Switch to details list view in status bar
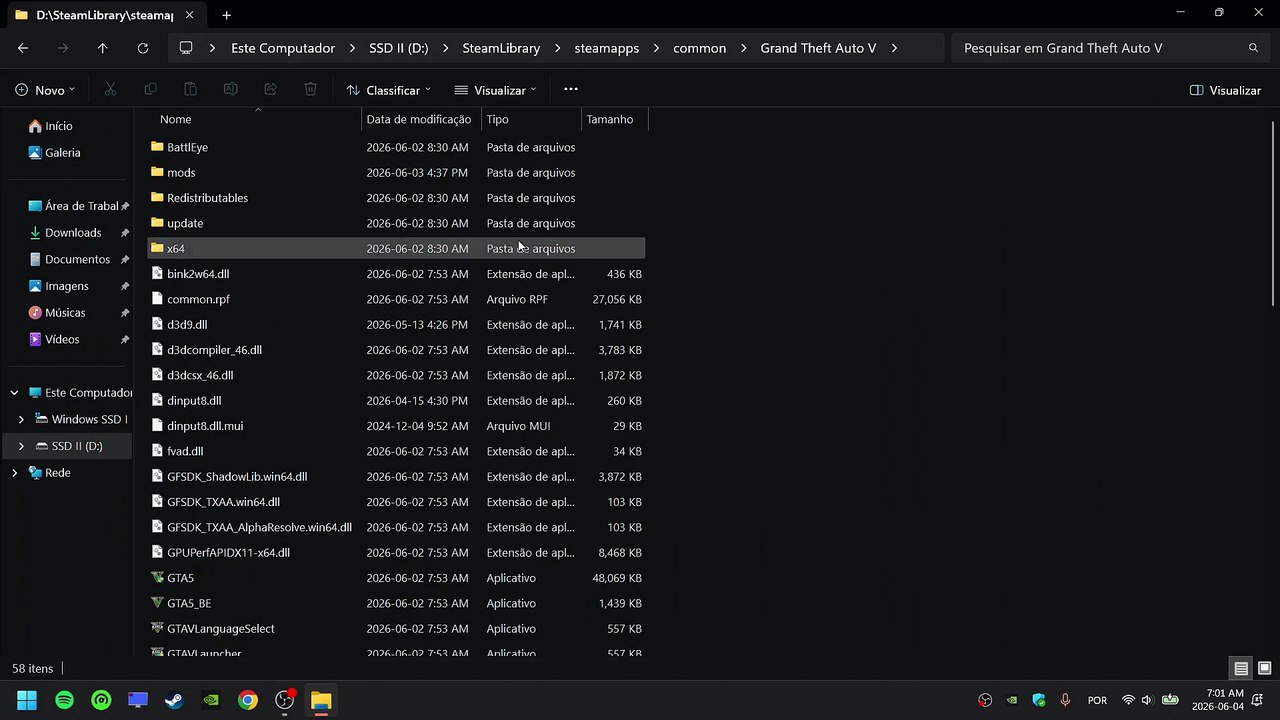This screenshot has width=1280, height=720. click(x=1241, y=669)
